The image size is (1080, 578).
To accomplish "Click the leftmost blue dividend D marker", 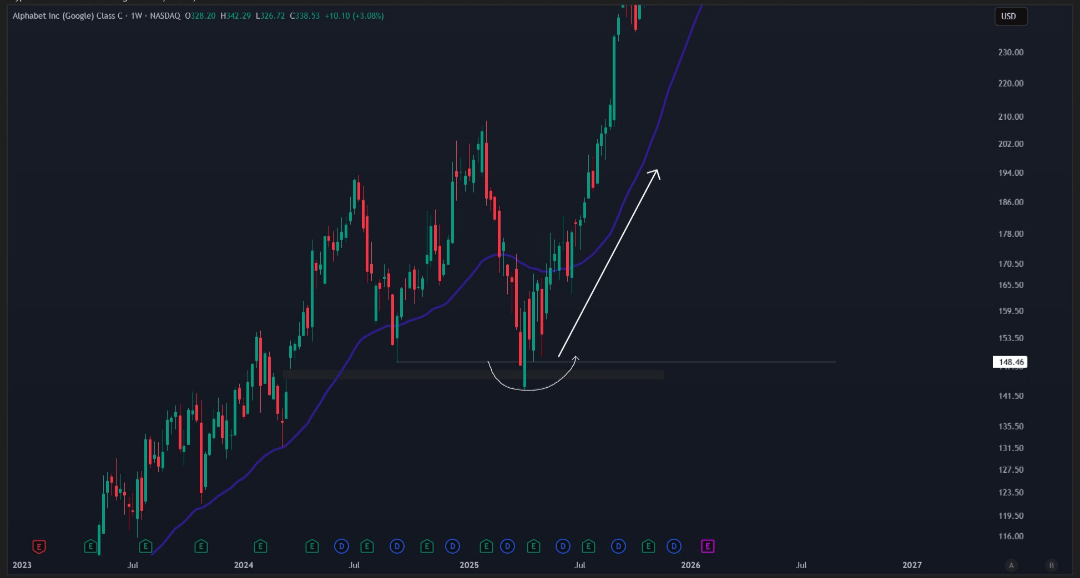I will point(341,546).
